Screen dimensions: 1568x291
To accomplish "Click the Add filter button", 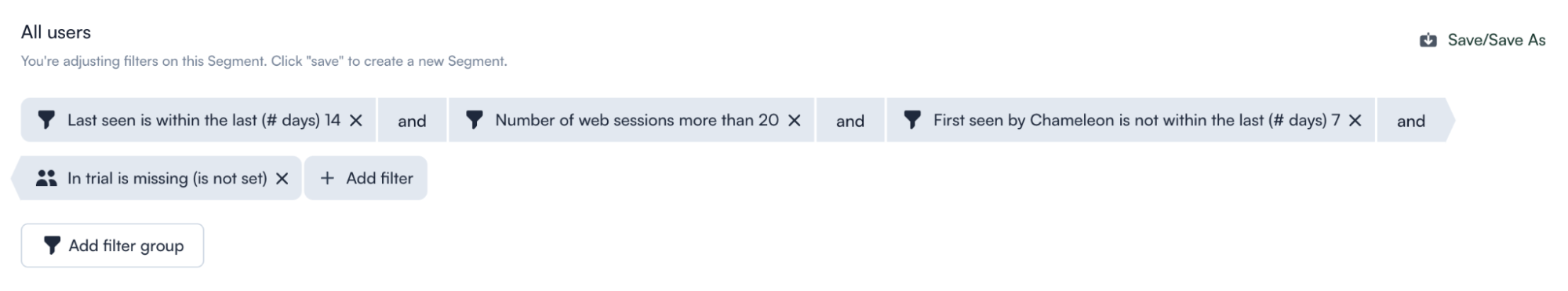I will coord(366,178).
